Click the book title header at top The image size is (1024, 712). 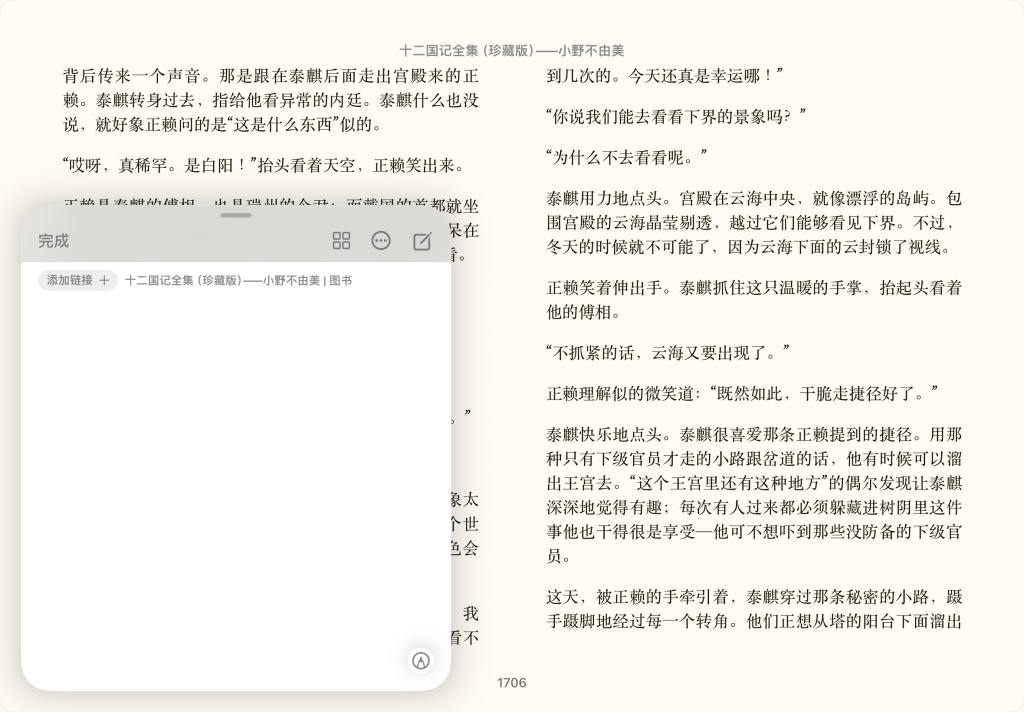pos(511,50)
